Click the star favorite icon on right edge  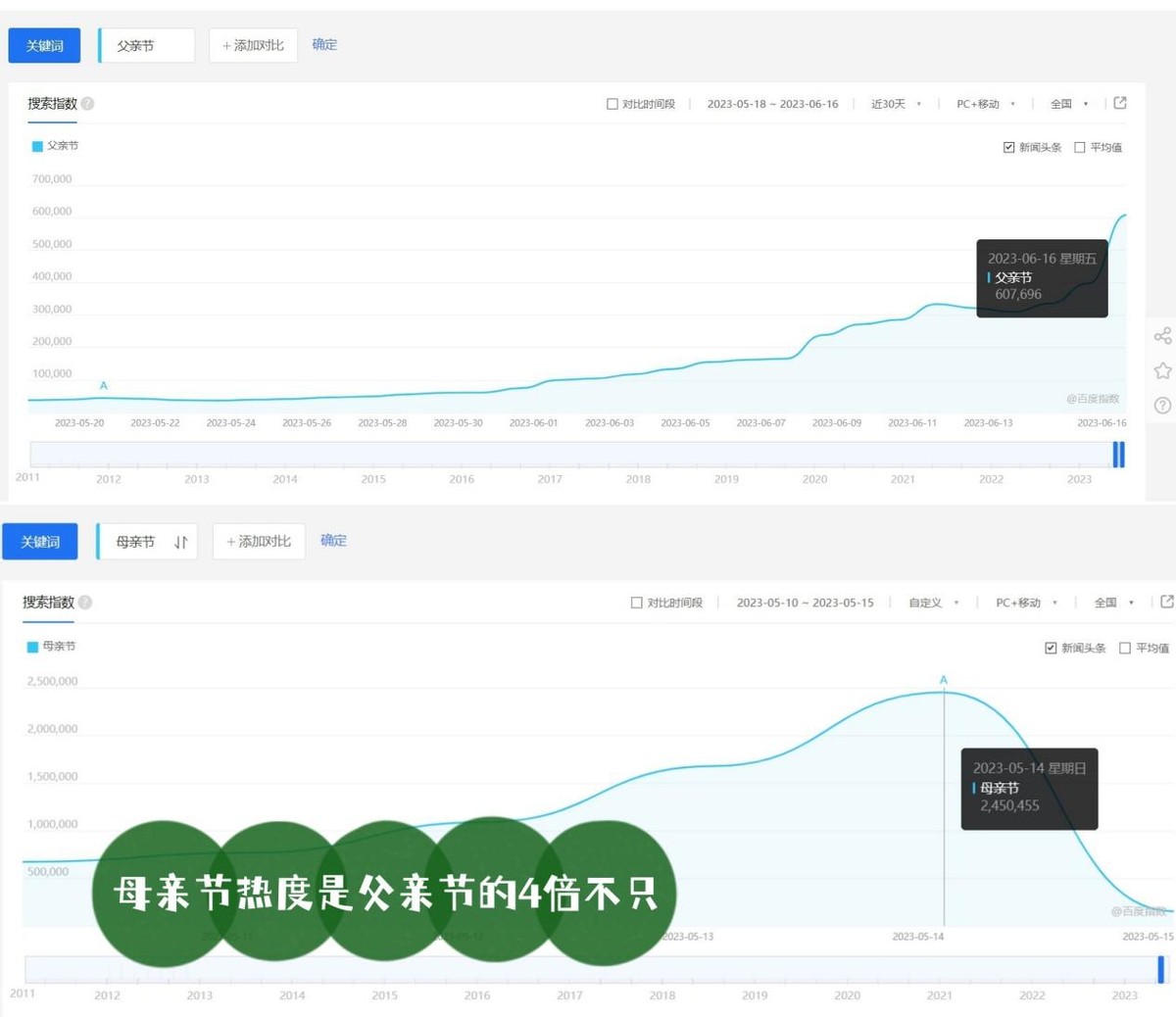tap(1162, 370)
